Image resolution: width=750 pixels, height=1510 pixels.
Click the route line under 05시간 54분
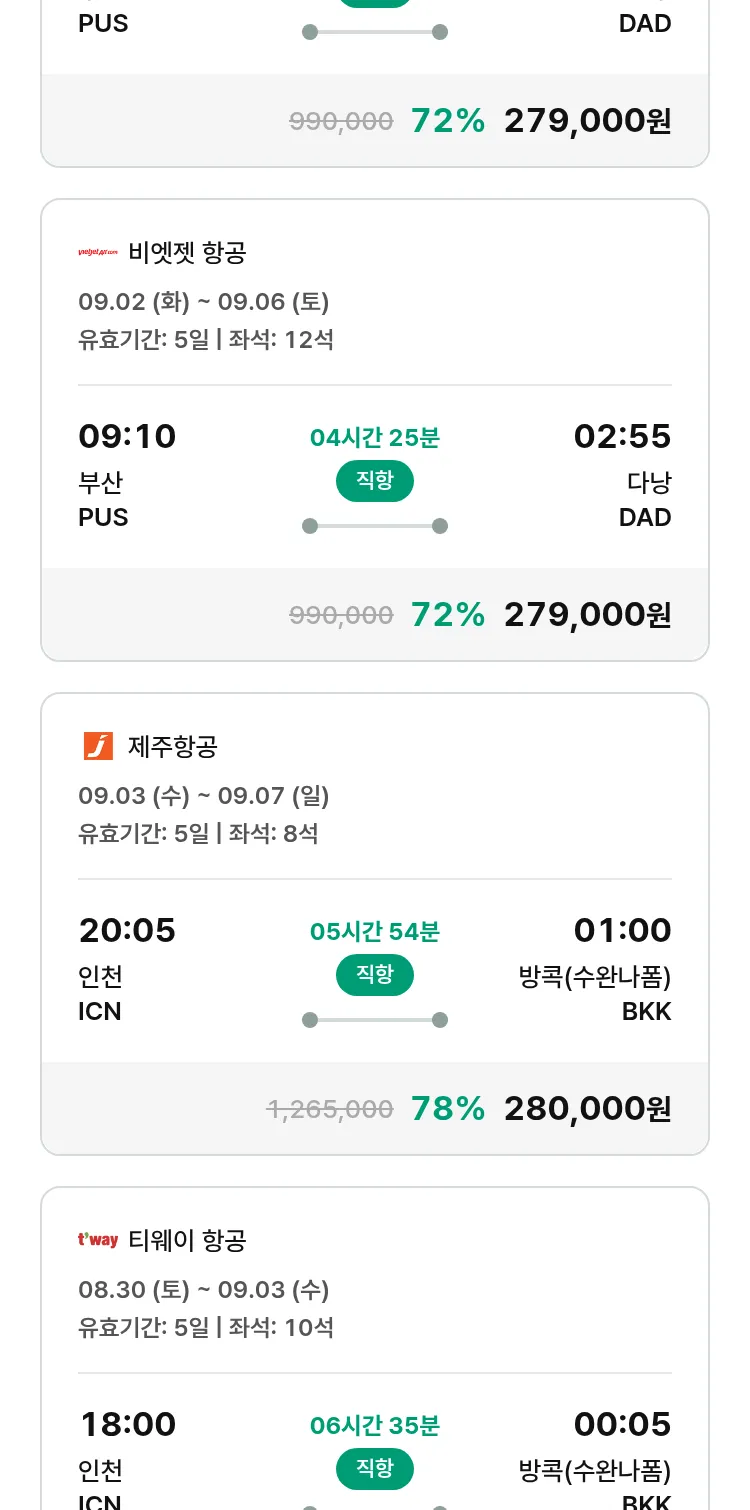[x=374, y=1020]
